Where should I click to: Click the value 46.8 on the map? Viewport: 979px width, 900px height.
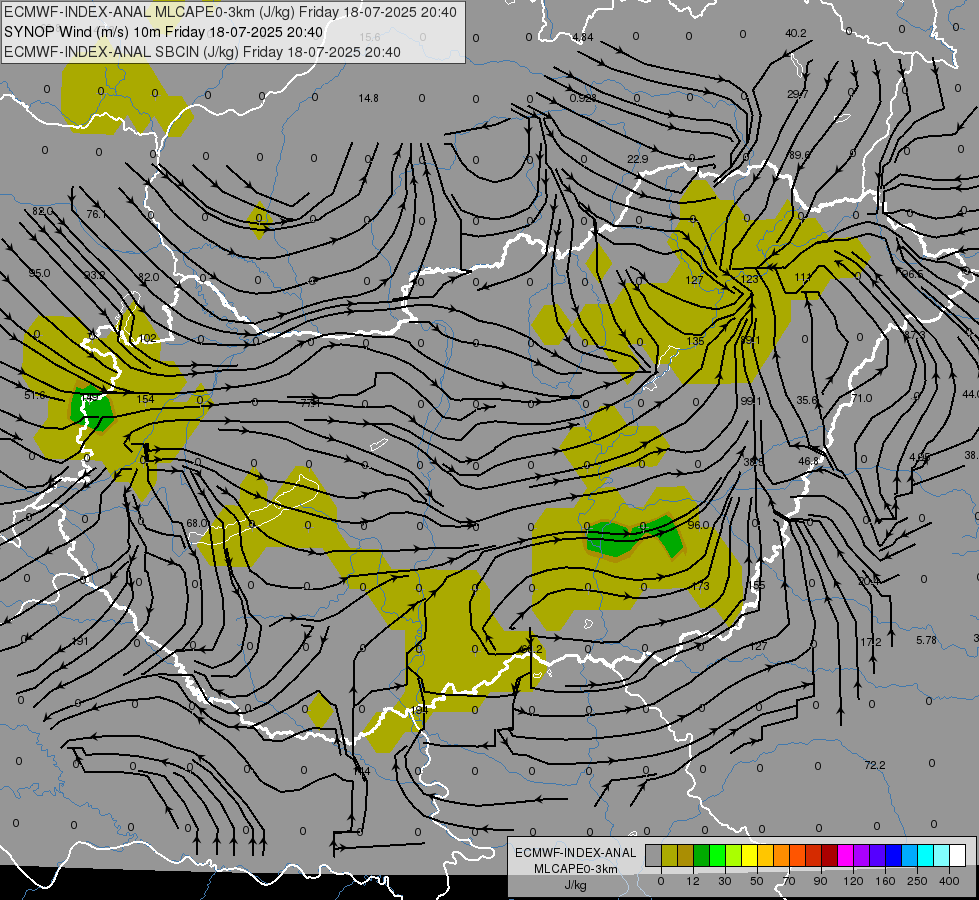point(808,461)
